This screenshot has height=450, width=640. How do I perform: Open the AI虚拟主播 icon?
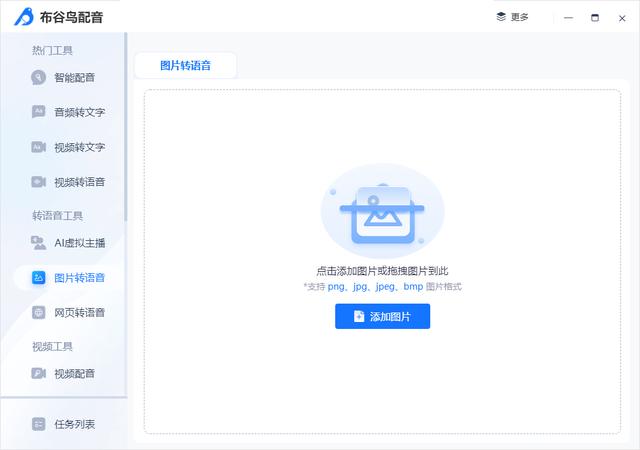[x=38, y=242]
